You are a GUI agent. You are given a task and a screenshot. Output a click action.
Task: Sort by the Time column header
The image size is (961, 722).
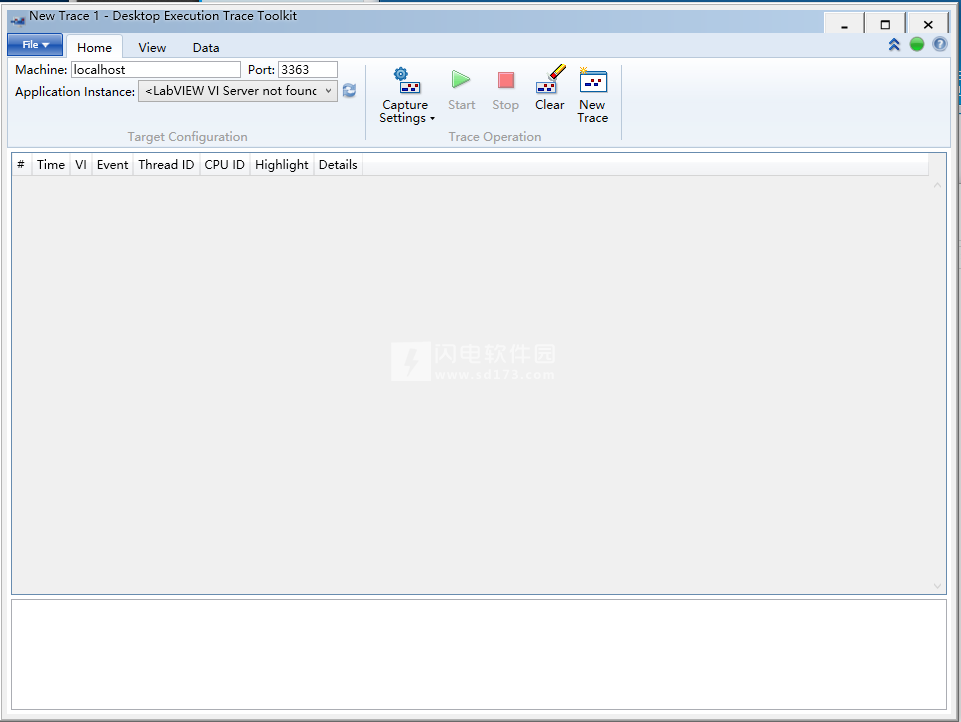(x=51, y=164)
